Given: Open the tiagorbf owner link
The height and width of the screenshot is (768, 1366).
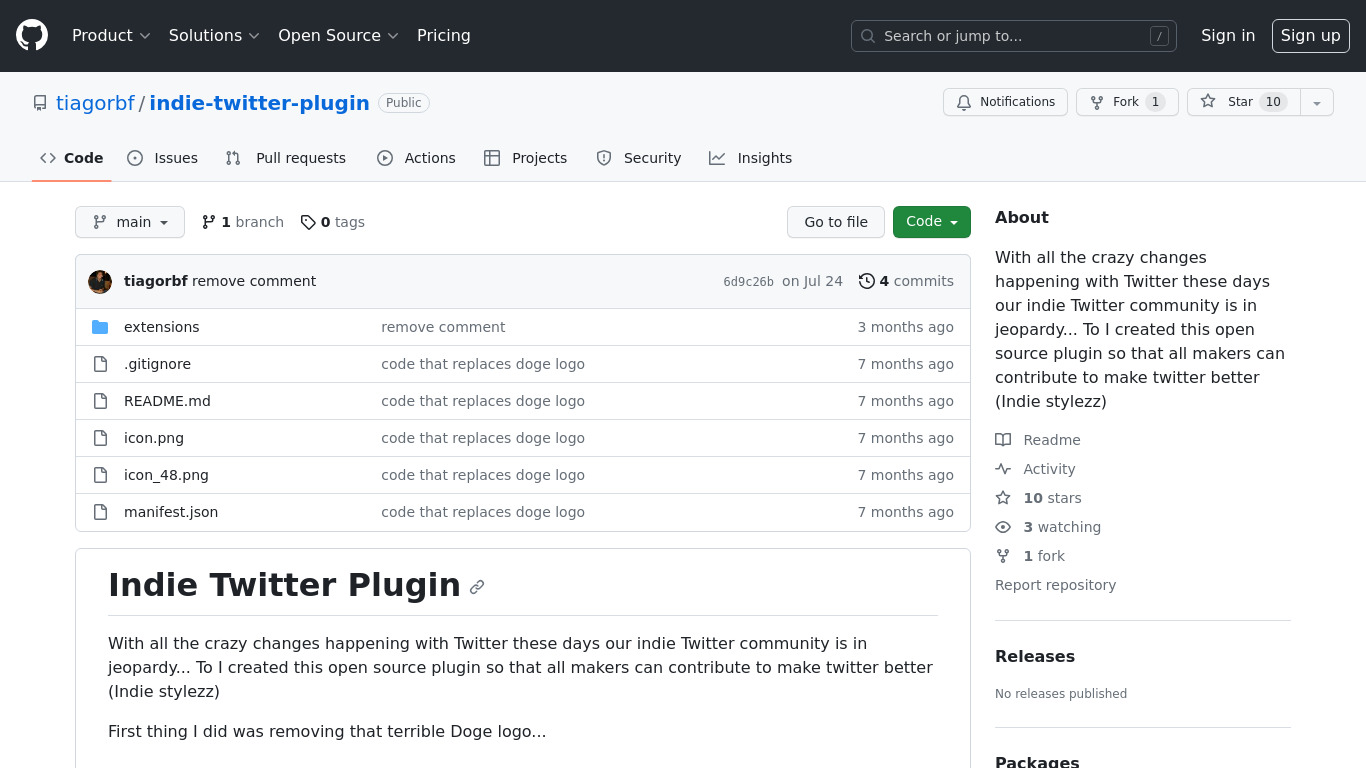Looking at the screenshot, I should click(x=95, y=103).
